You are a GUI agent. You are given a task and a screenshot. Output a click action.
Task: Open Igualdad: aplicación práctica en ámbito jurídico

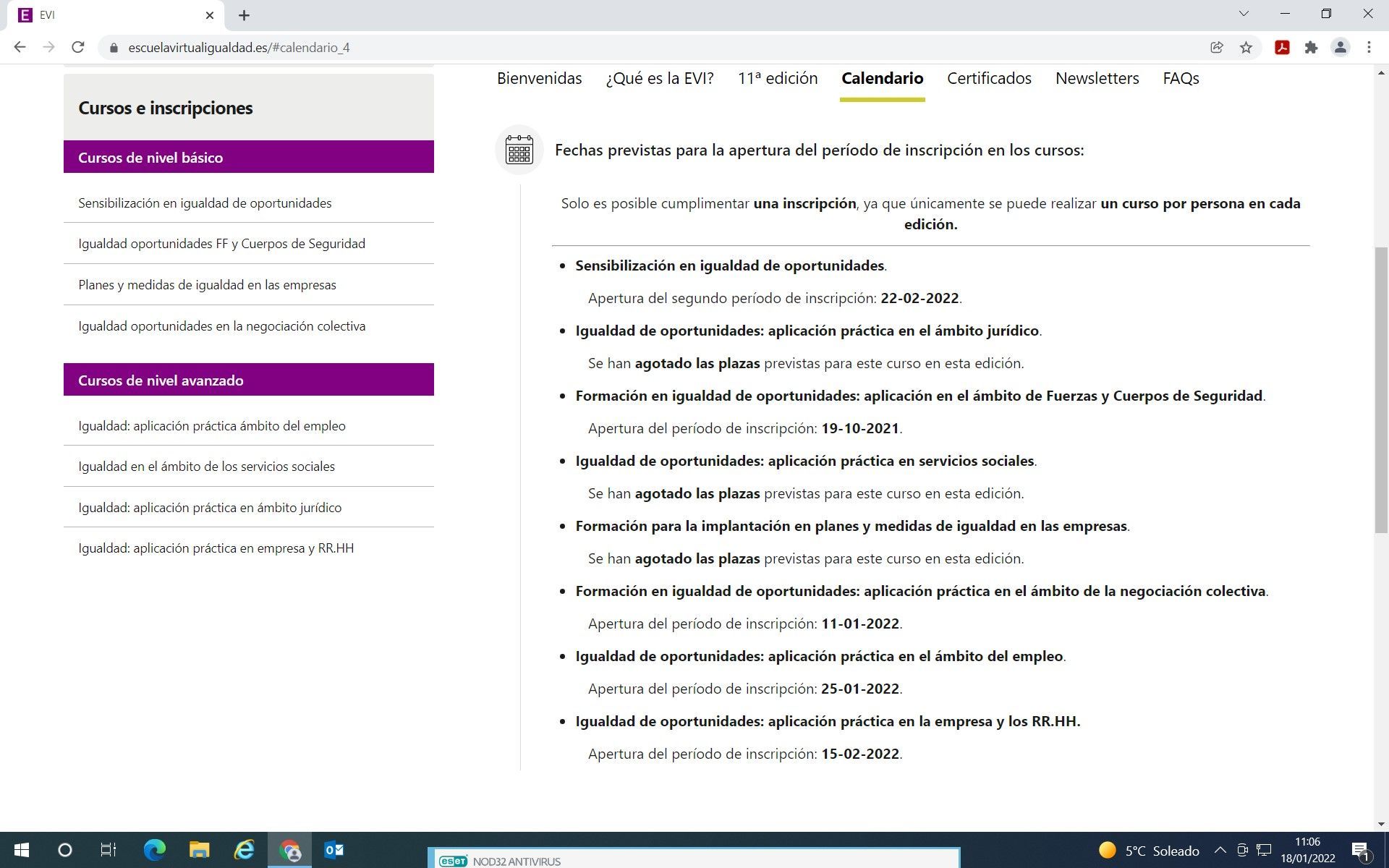coord(210,508)
